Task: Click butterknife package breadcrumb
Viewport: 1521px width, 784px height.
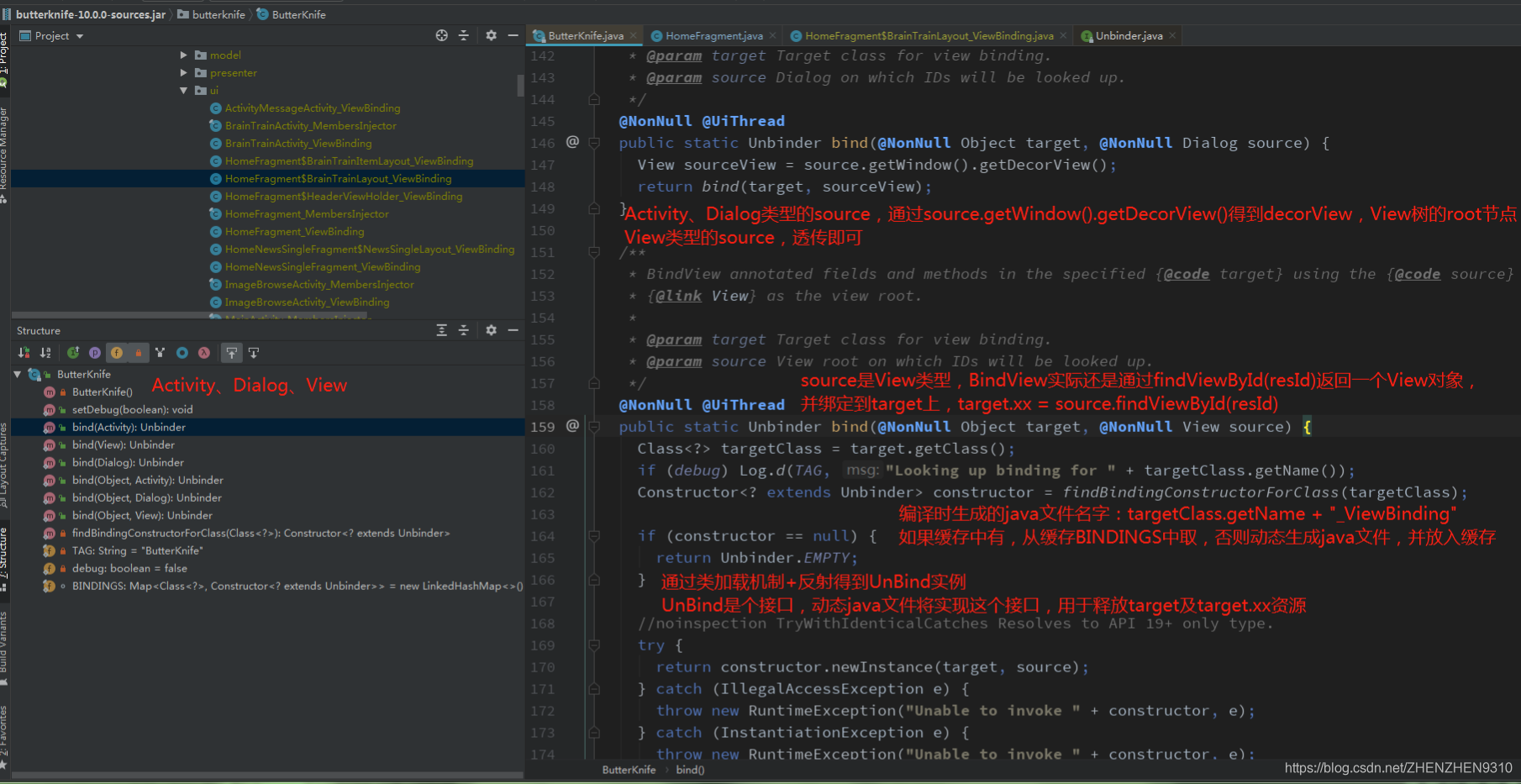Action: click(x=212, y=14)
